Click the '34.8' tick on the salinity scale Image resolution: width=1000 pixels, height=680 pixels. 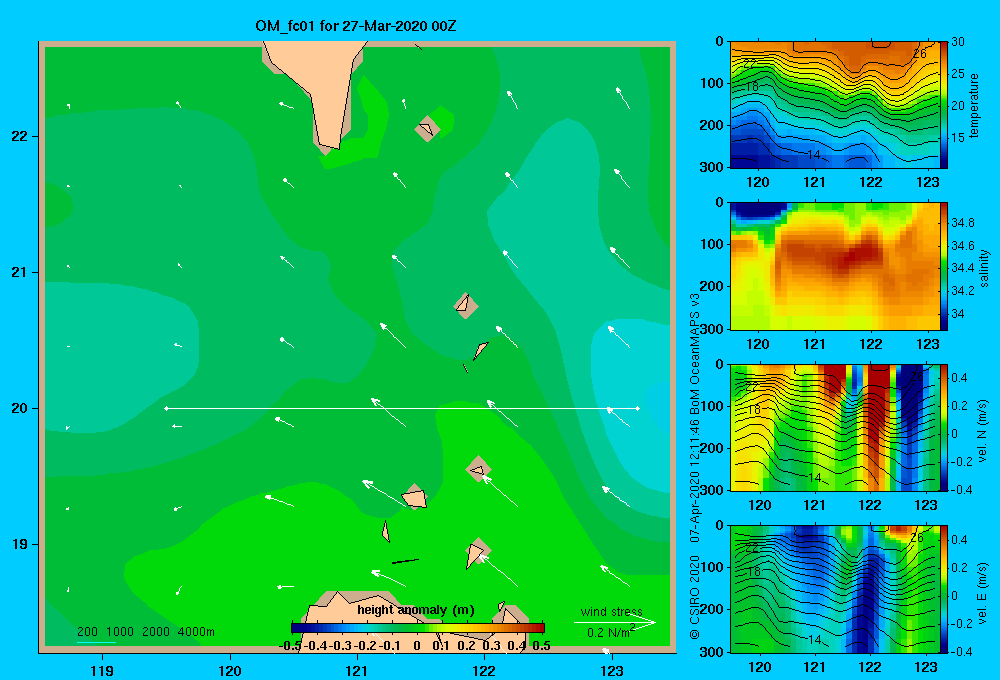pyautogui.click(x=962, y=223)
